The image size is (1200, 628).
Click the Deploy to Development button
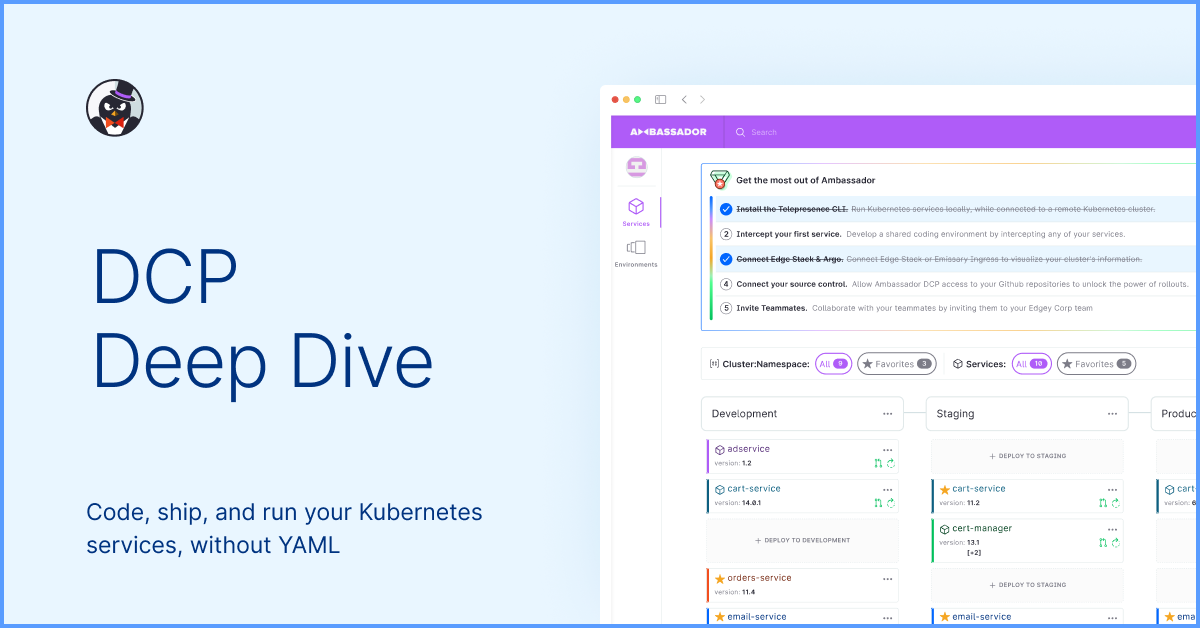pyautogui.click(x=802, y=540)
